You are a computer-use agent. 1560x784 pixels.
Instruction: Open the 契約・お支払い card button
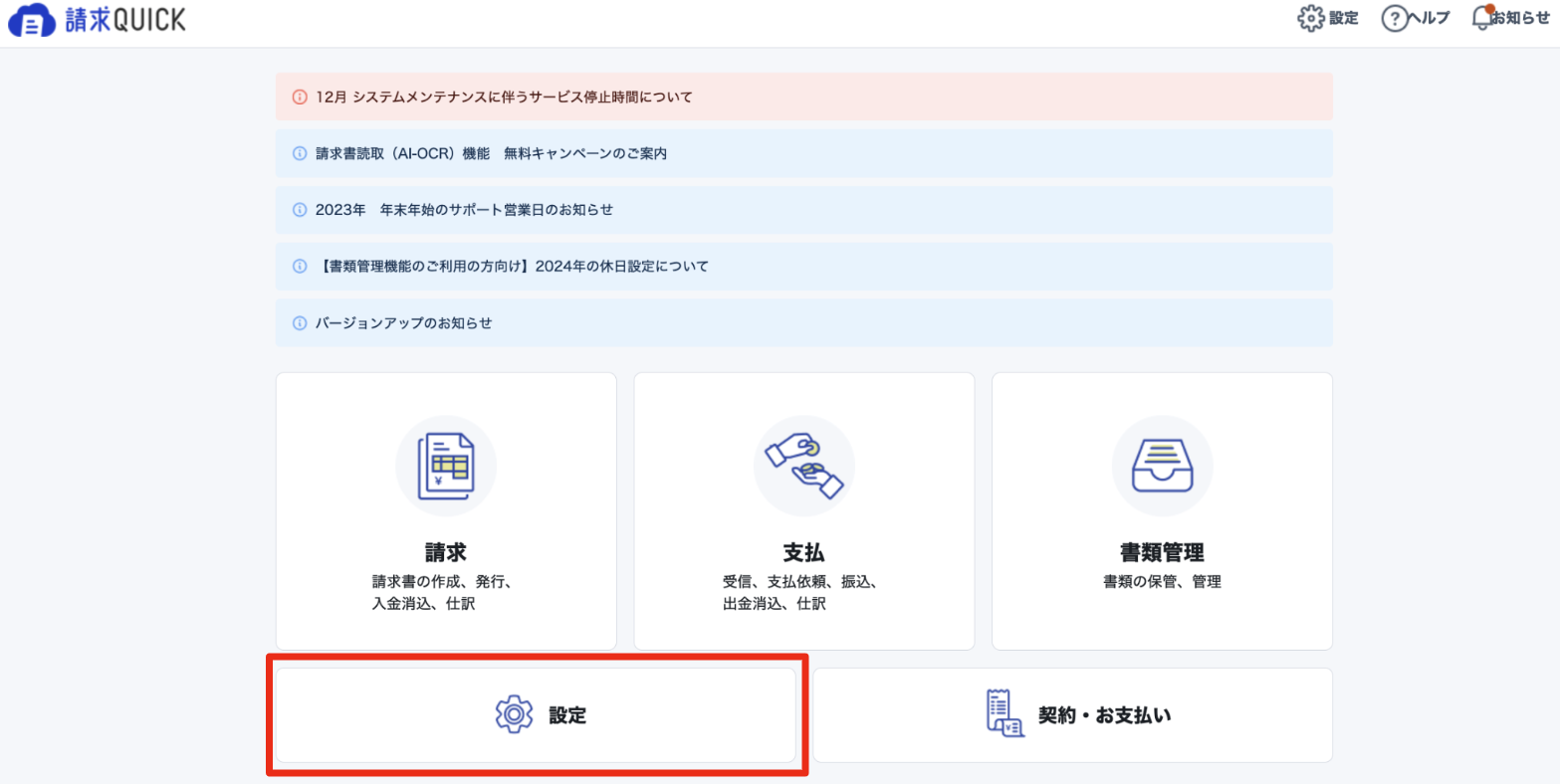1072,715
